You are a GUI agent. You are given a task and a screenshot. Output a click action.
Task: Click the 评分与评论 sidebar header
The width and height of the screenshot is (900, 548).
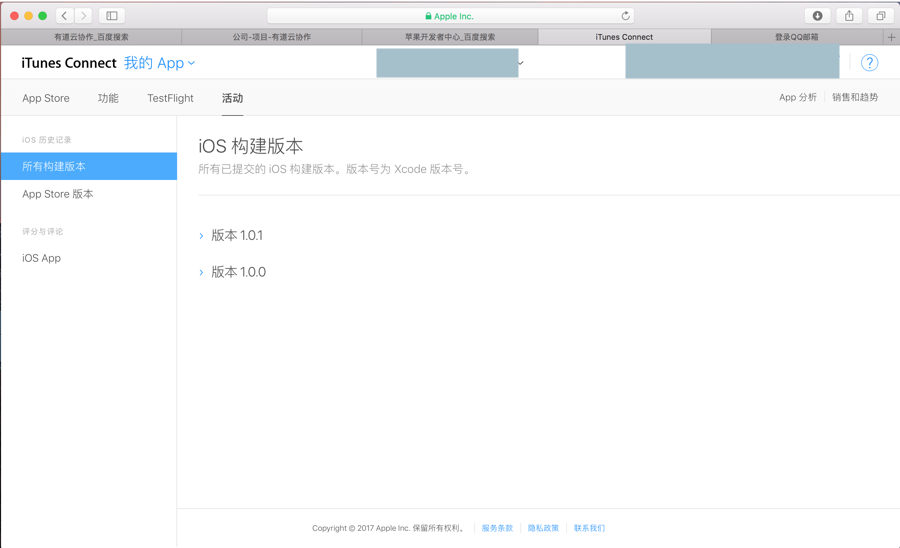coord(42,231)
